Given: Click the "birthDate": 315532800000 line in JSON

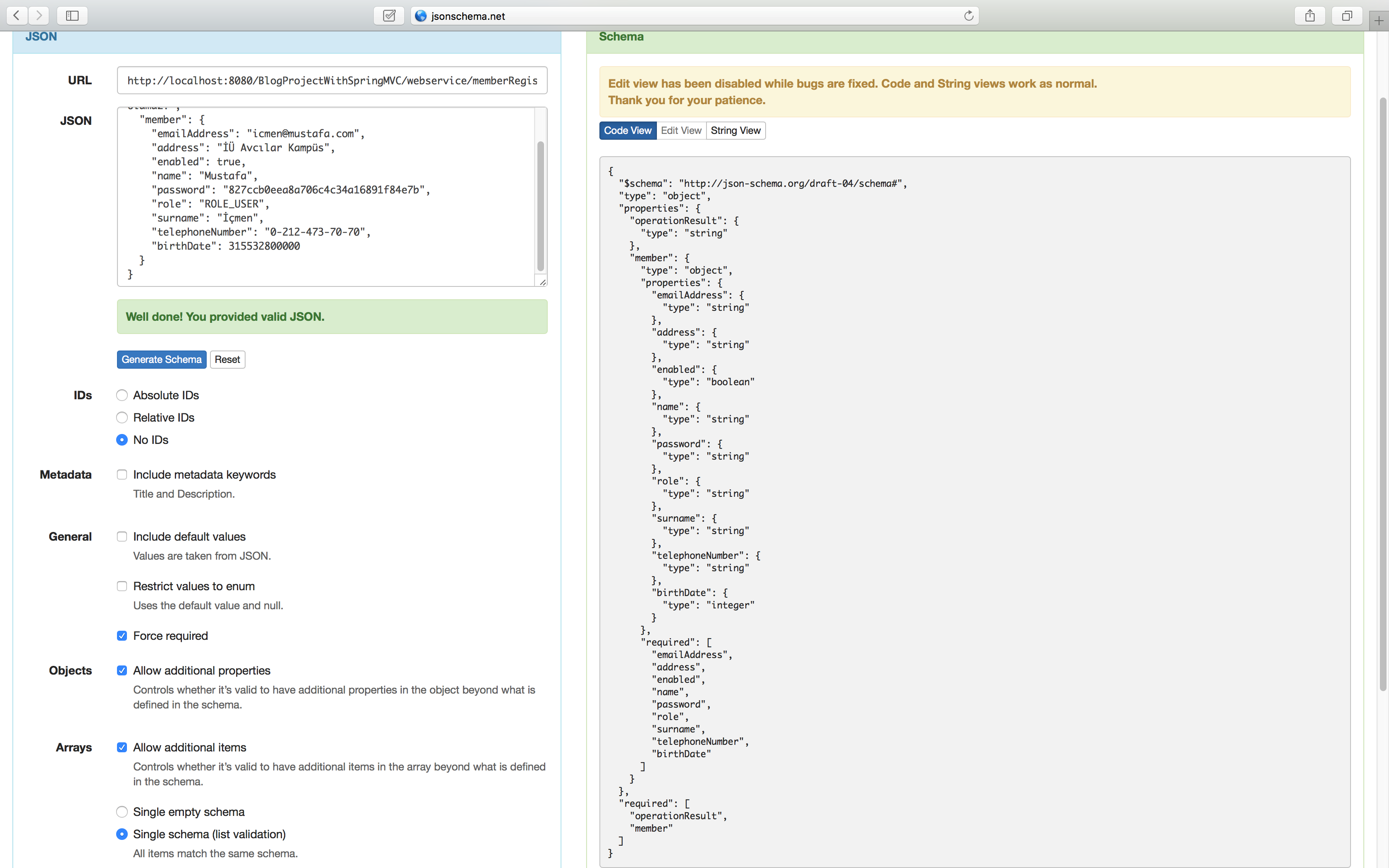Looking at the screenshot, I should click(226, 246).
